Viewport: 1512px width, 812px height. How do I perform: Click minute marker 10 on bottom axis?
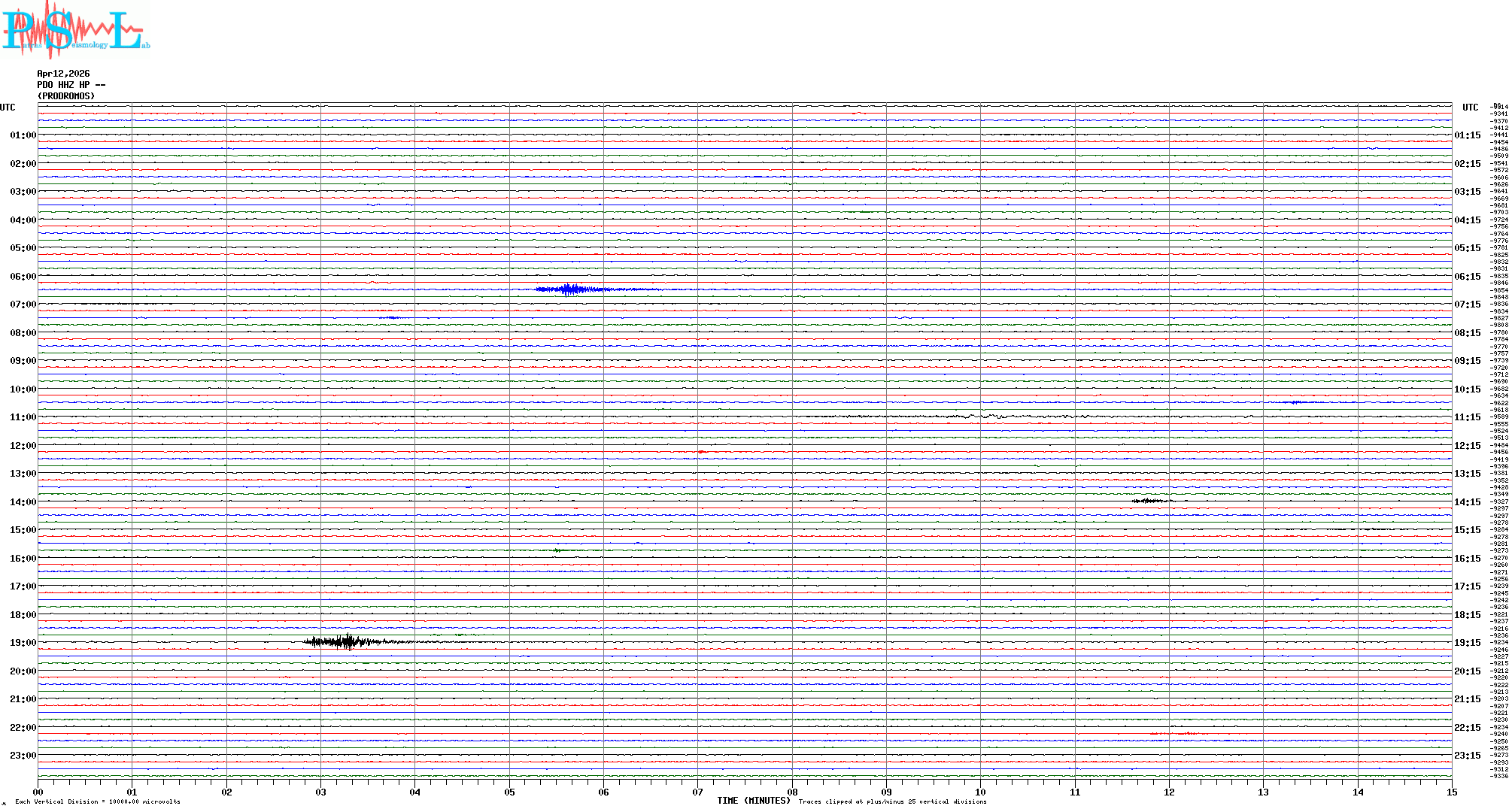point(980,792)
